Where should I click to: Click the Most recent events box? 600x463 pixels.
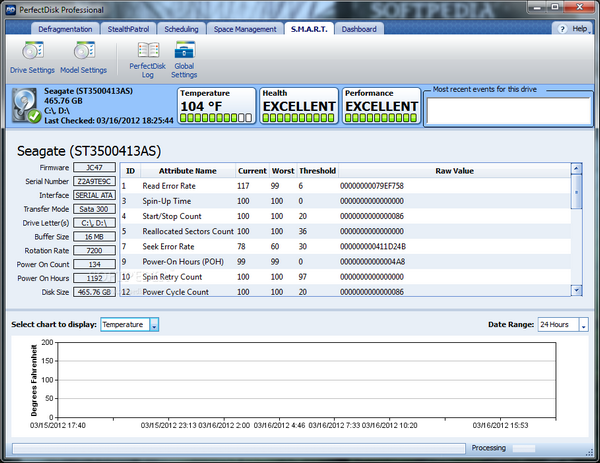509,110
